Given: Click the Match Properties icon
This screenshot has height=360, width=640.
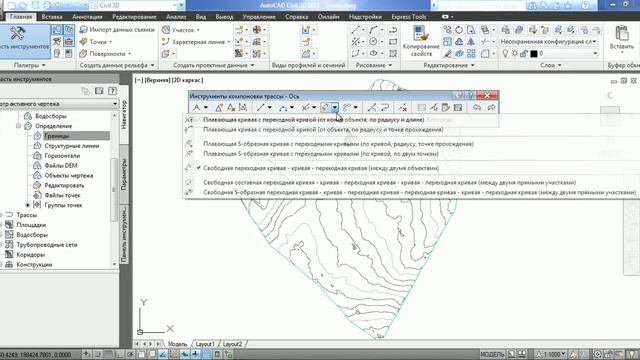Looking at the screenshot, I should (420, 33).
